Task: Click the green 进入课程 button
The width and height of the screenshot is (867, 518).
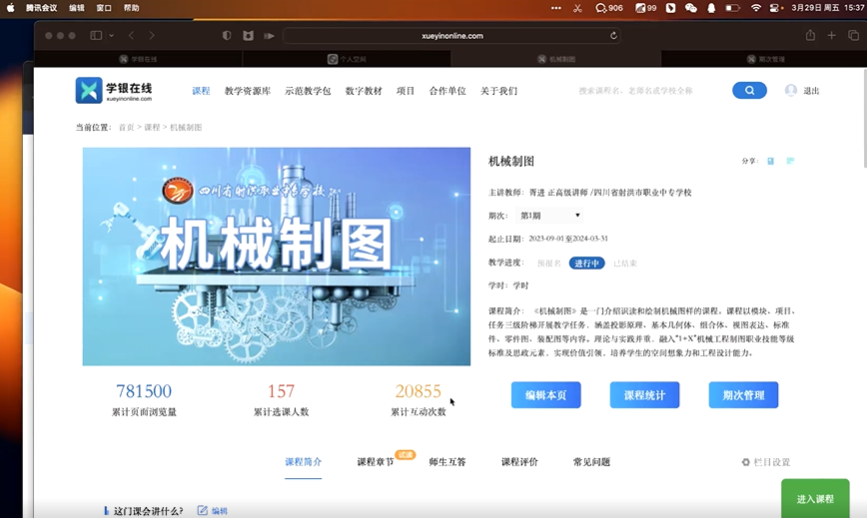Action: tap(815, 499)
